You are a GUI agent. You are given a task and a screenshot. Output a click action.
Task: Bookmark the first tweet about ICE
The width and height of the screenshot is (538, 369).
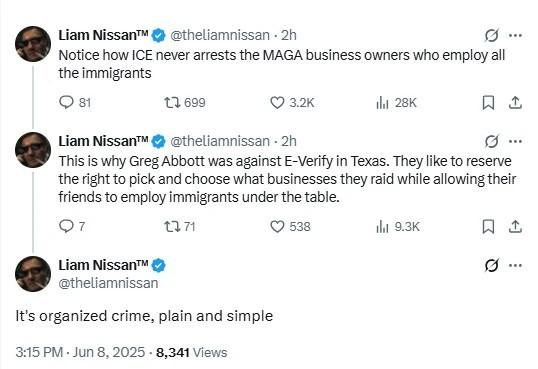488,103
